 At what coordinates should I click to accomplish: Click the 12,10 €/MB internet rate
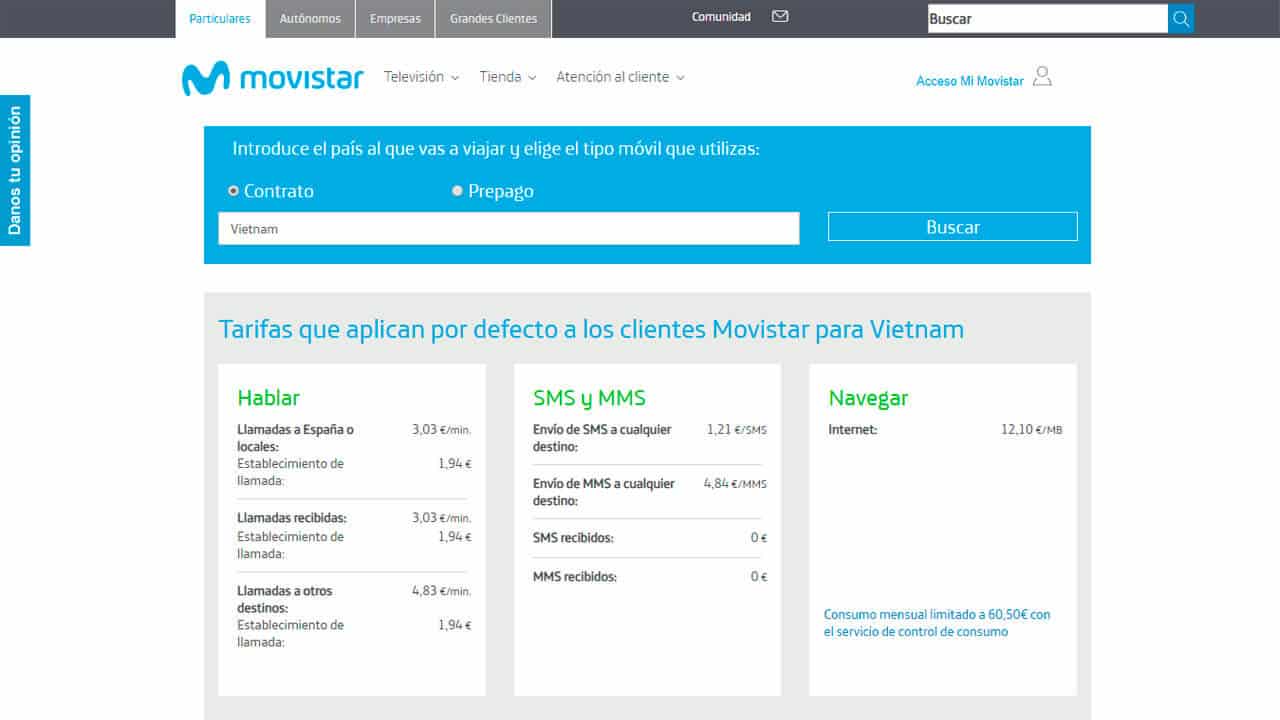pos(1031,430)
